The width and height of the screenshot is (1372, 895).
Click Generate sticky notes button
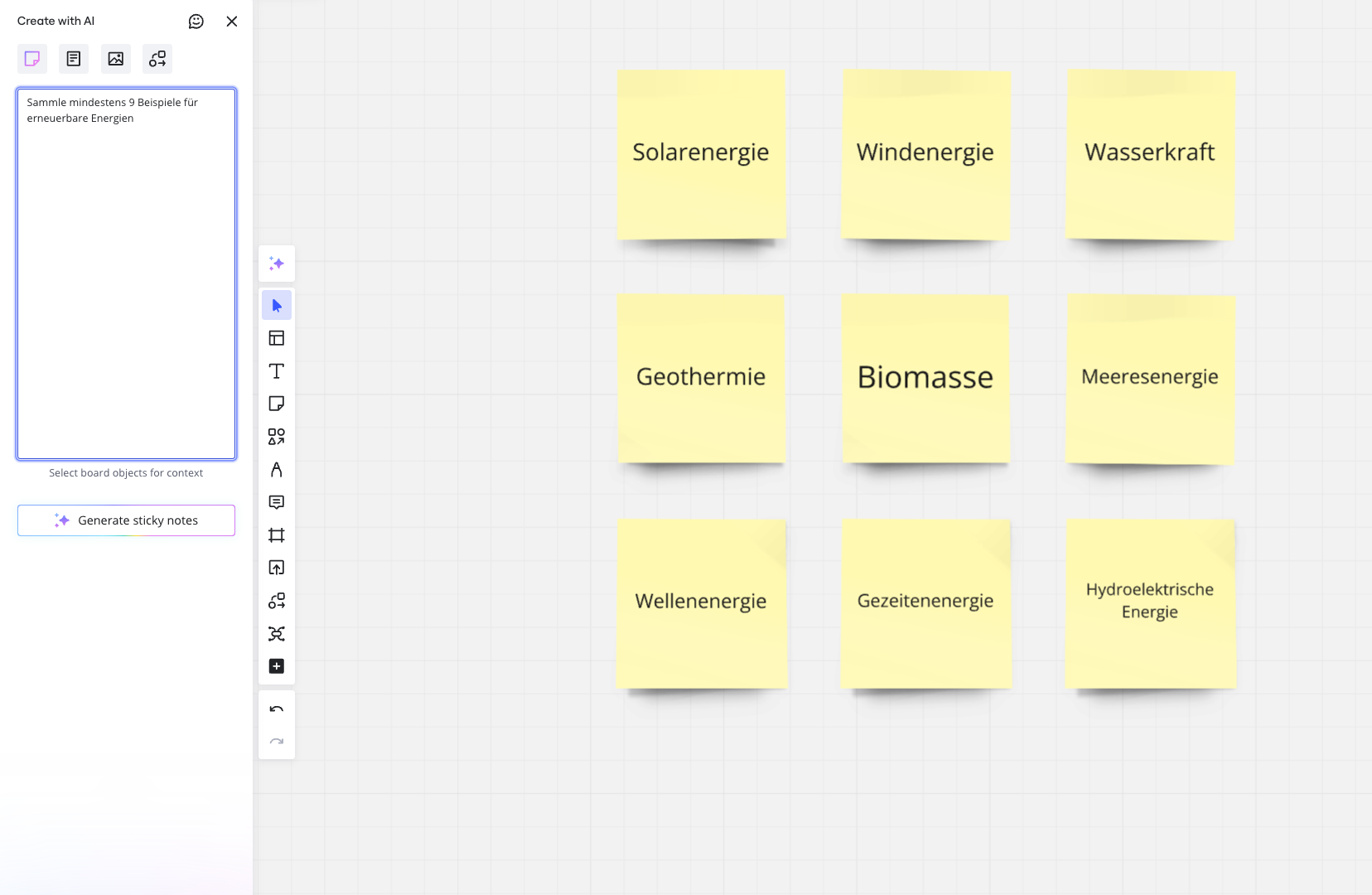(x=126, y=520)
